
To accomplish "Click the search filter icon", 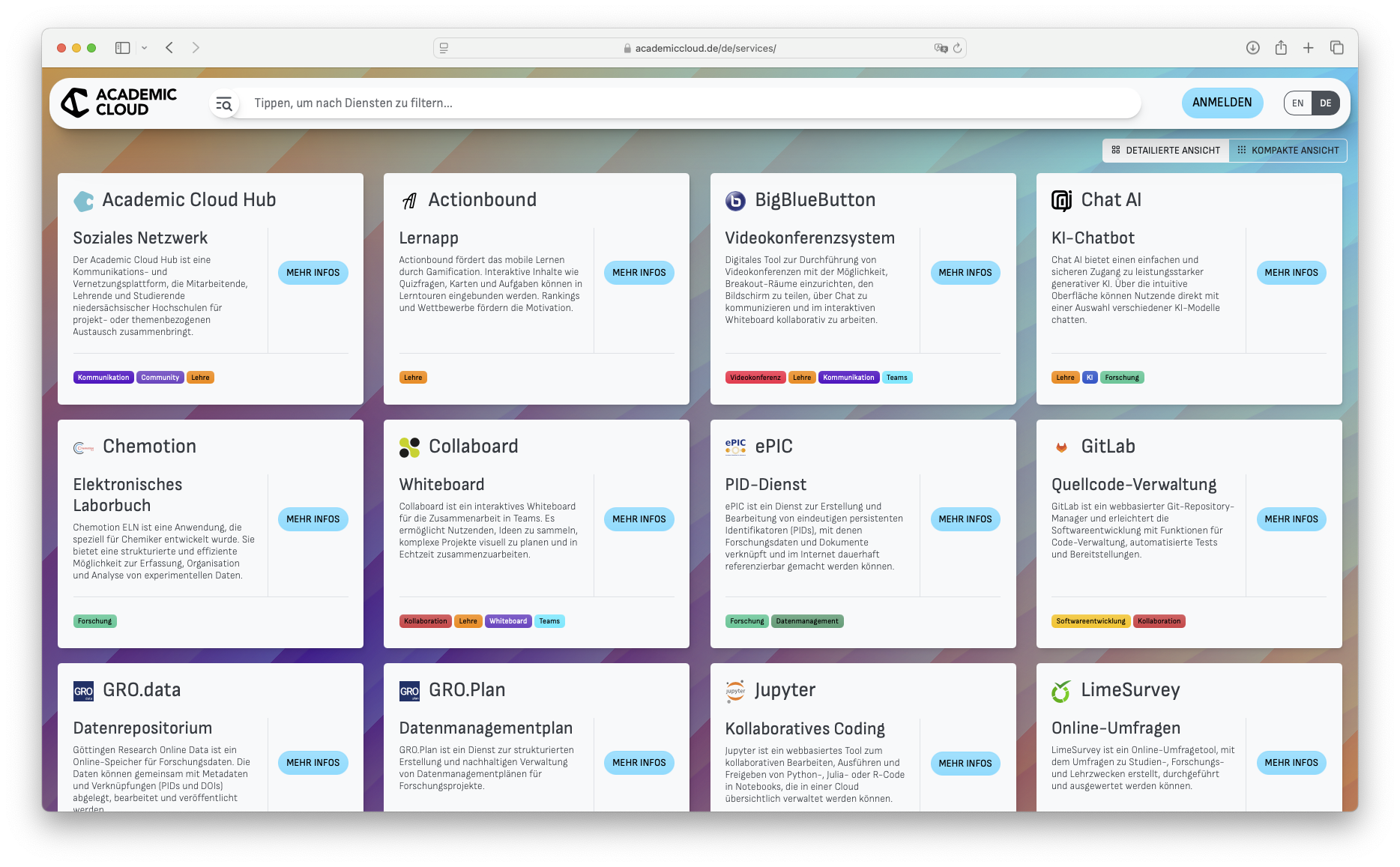I will (223, 103).
